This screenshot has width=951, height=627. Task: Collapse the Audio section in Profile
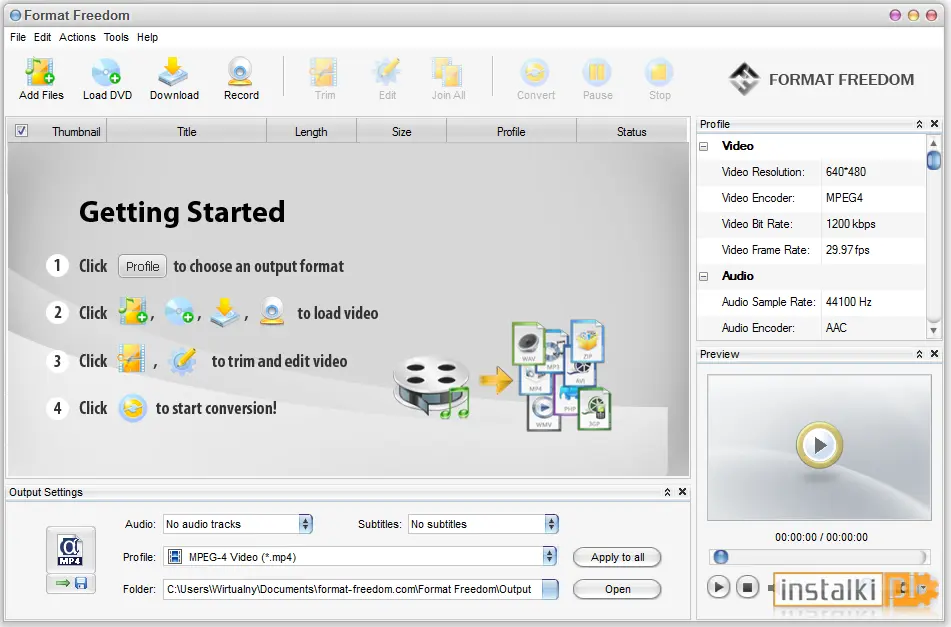[704, 276]
